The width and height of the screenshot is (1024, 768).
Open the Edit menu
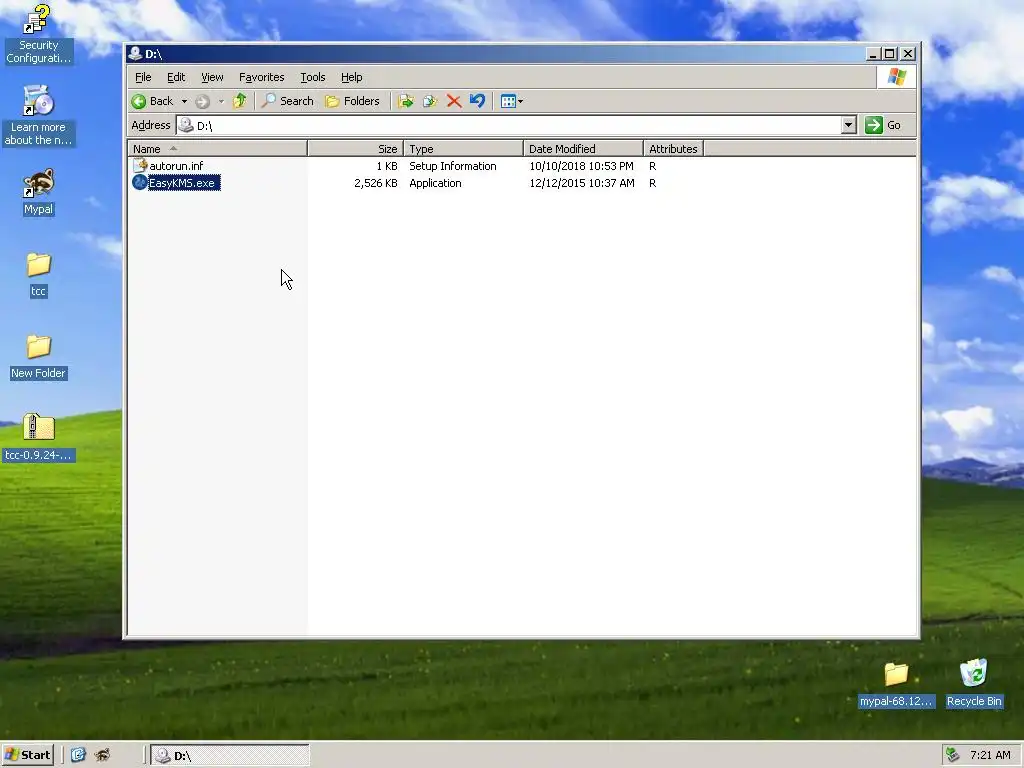click(176, 77)
